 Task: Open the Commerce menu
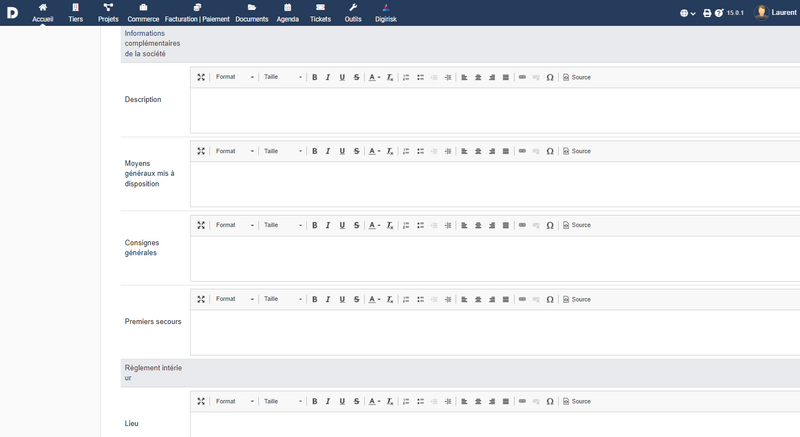(143, 13)
